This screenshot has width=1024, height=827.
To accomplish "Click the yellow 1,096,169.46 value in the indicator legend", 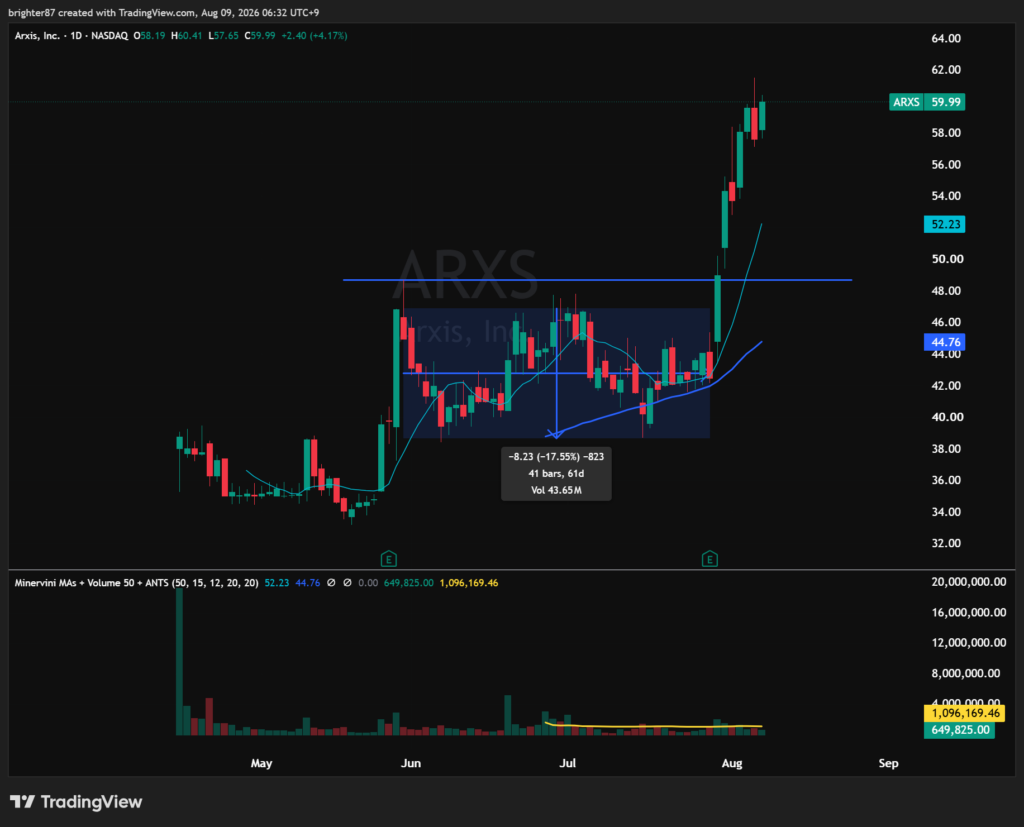I will [x=469, y=583].
